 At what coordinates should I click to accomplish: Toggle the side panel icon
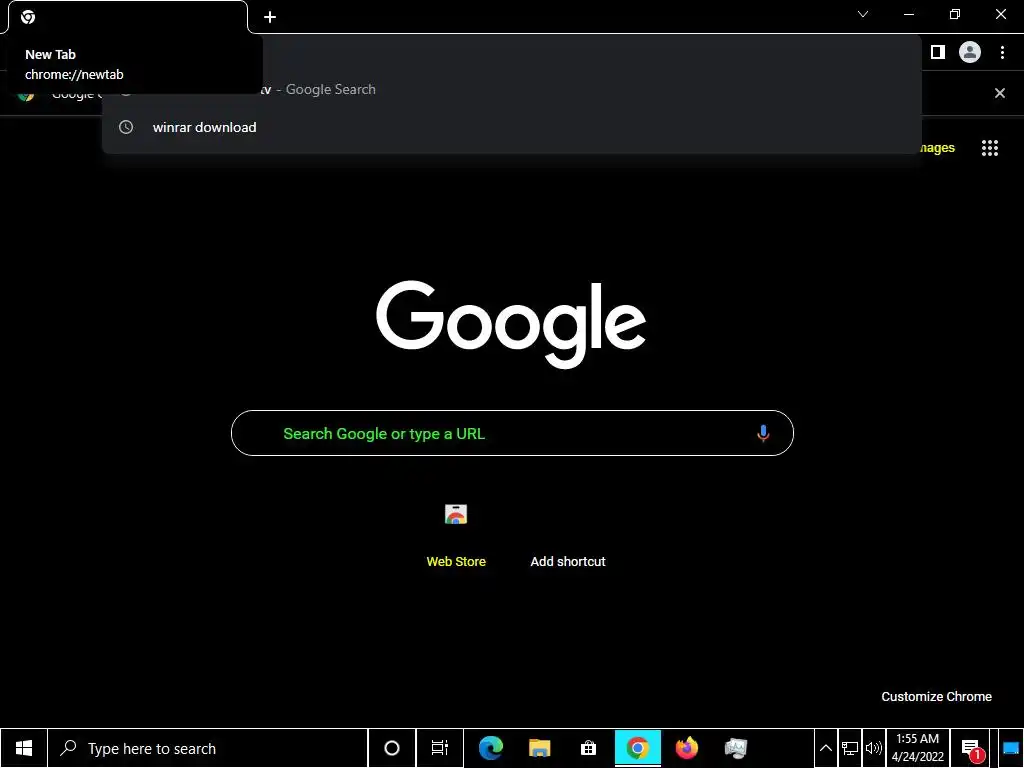[x=938, y=52]
